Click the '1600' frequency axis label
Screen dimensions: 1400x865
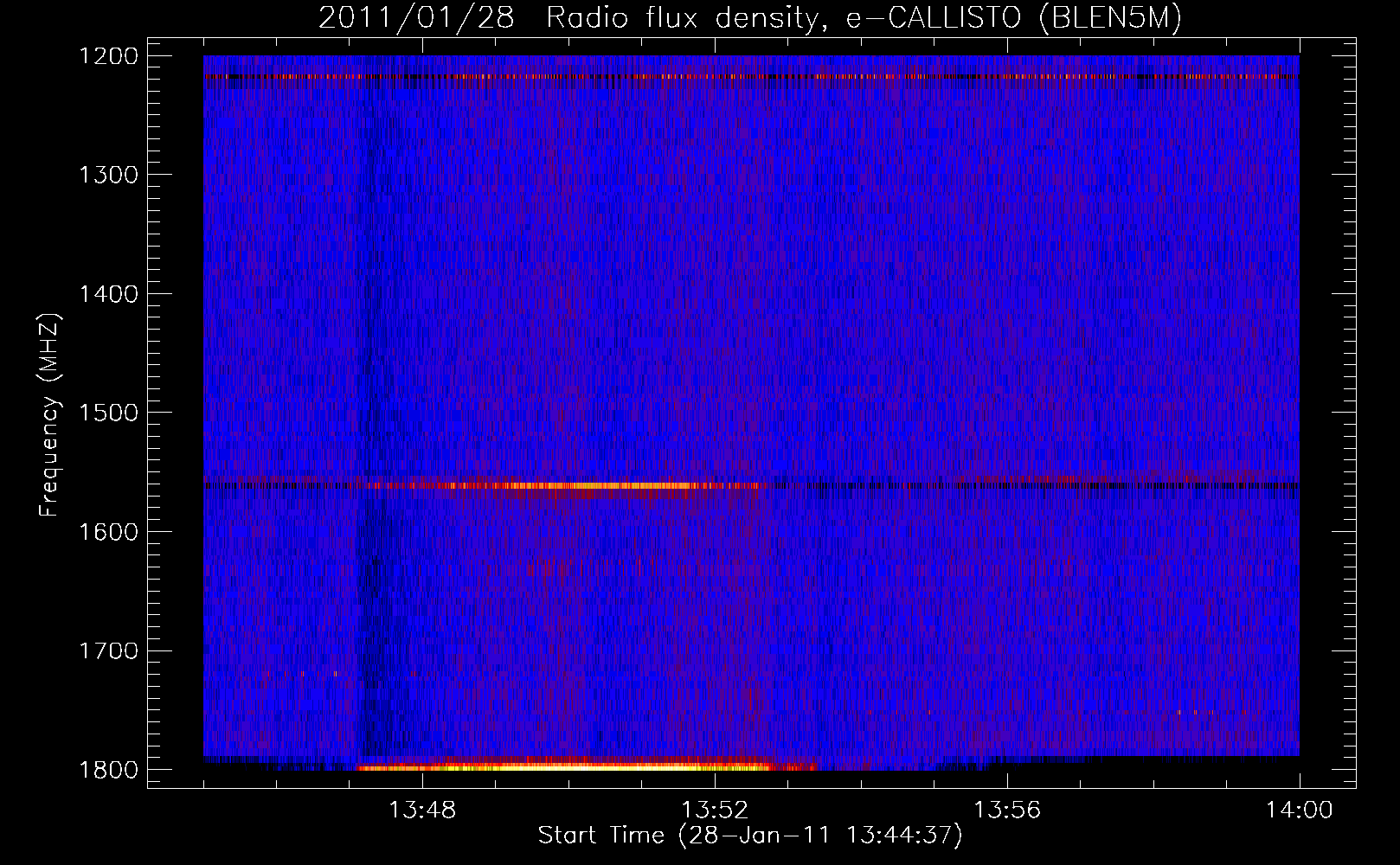click(107, 532)
